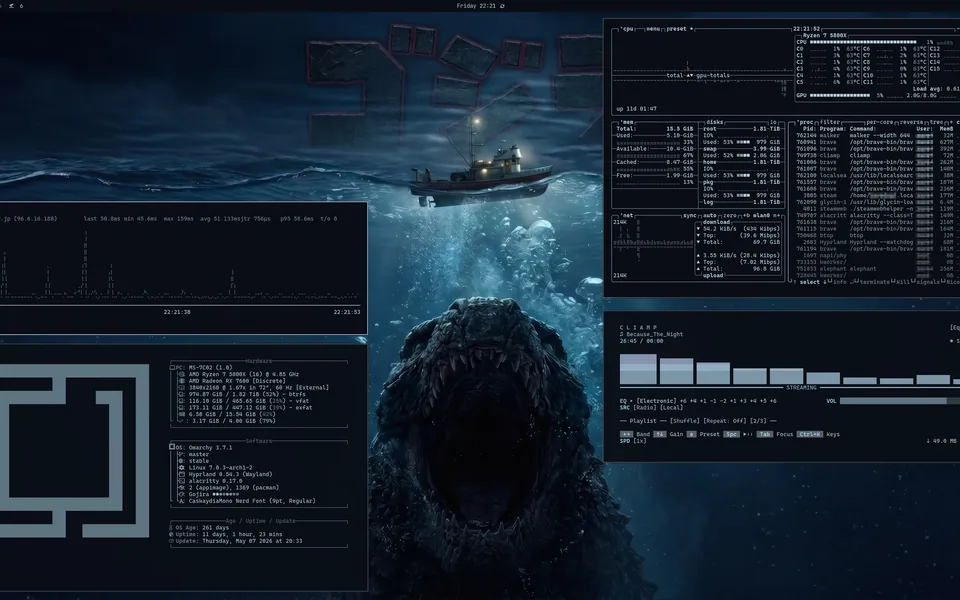Open the [Electronic] EQ preset in cliamp
Image resolution: width=960 pixels, height=600 pixels.
pos(657,401)
